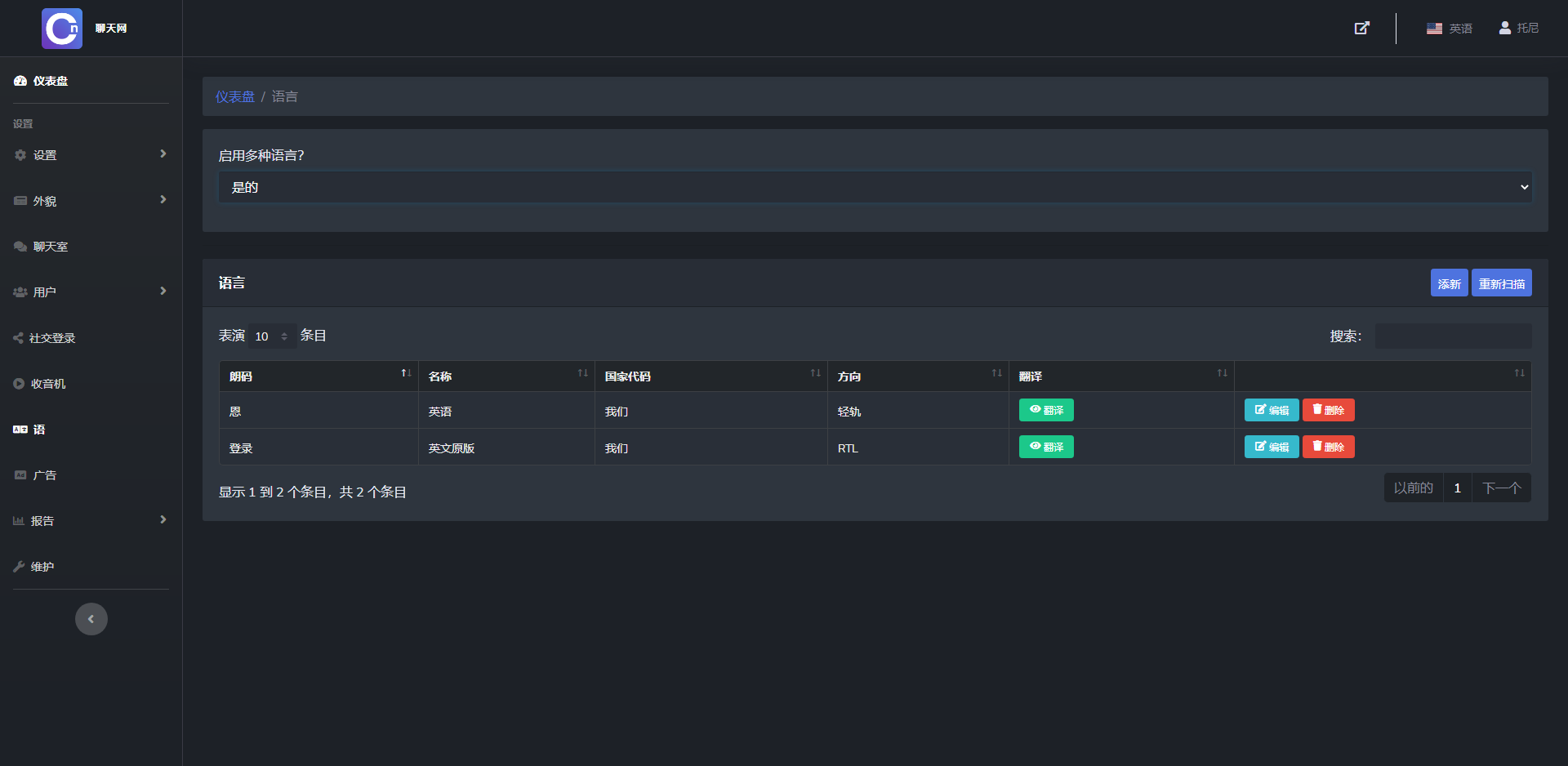Click the chat app logo icon
The width and height of the screenshot is (1568, 766).
point(62,29)
